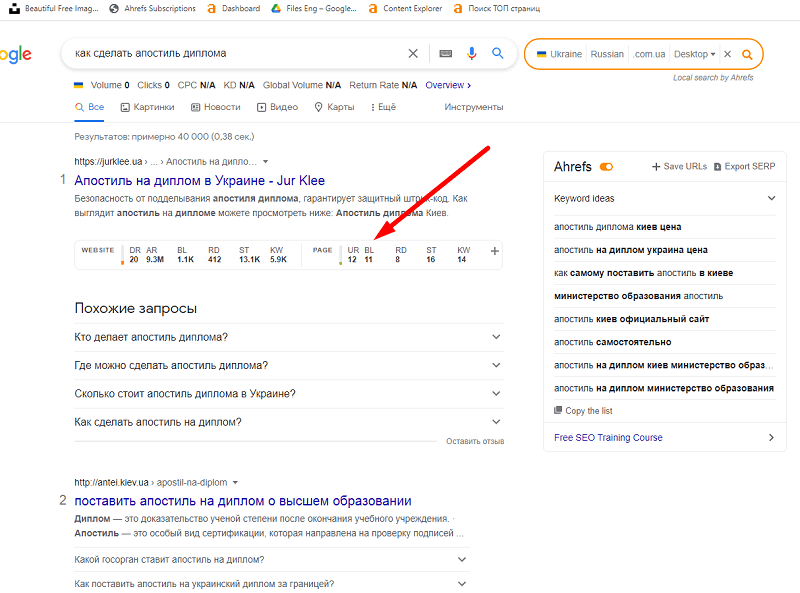Collapse the Keyword ideas section
800x593 pixels.
(771, 198)
